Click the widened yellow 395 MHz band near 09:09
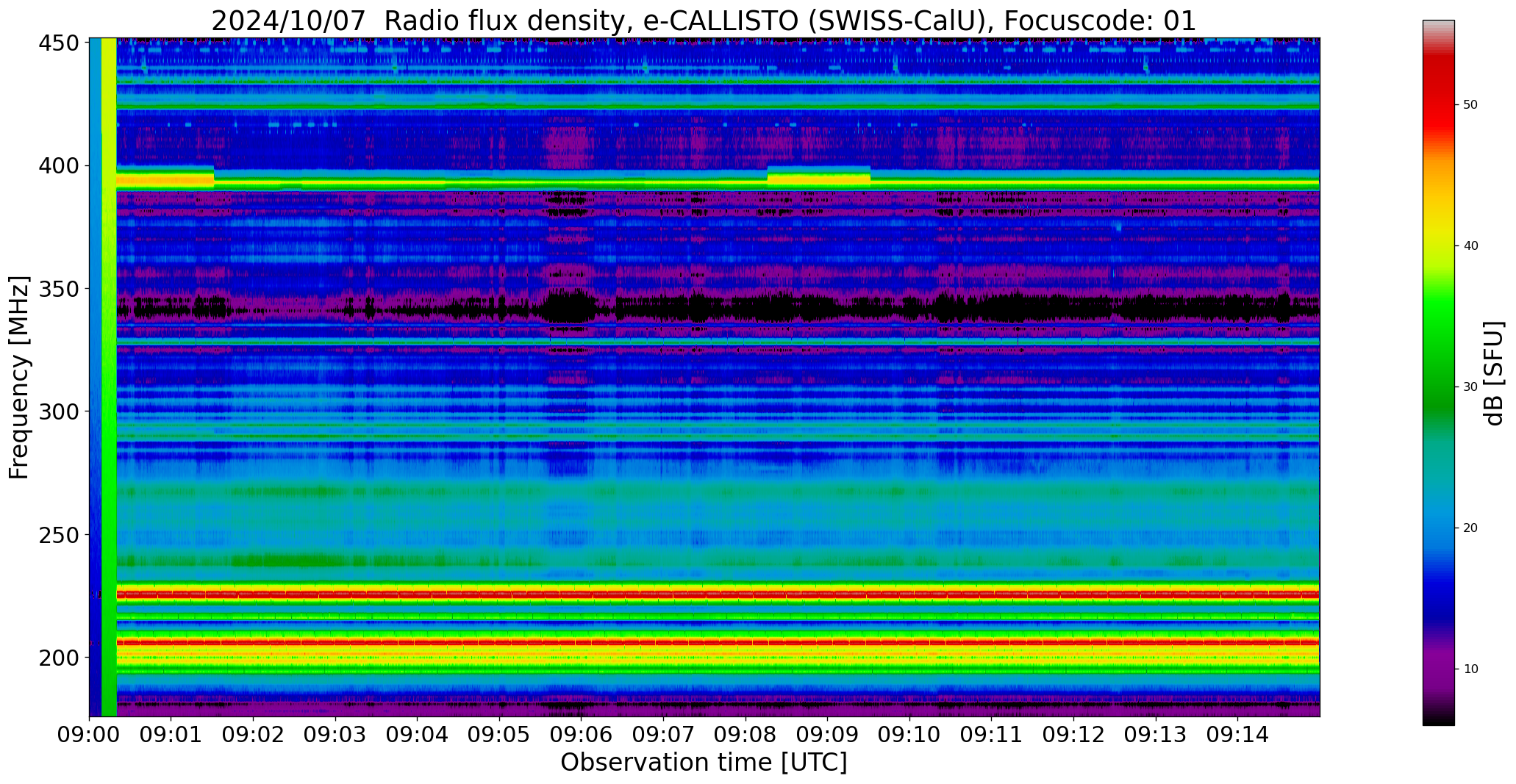 (x=819, y=177)
